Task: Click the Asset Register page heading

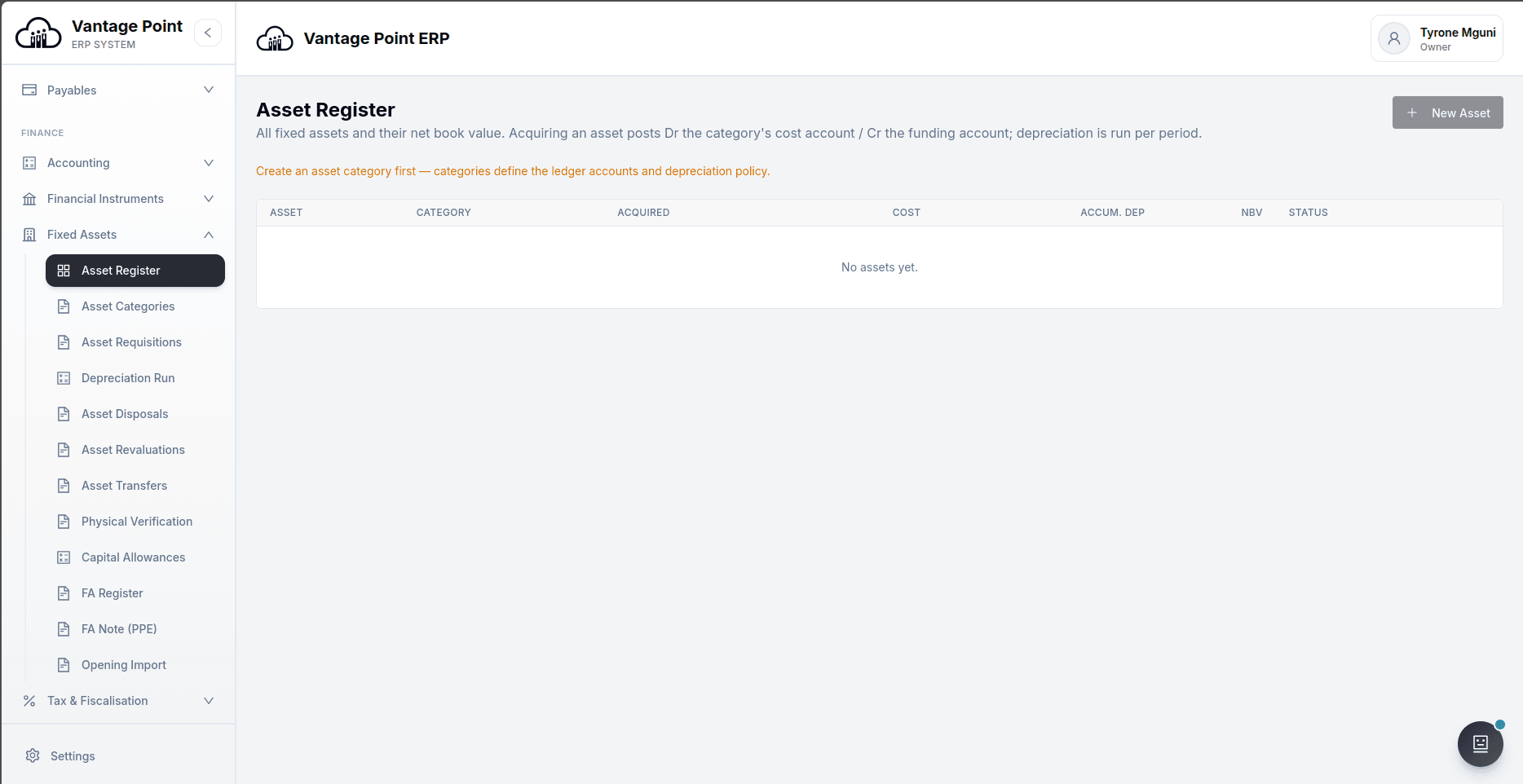Action: pyautogui.click(x=325, y=110)
